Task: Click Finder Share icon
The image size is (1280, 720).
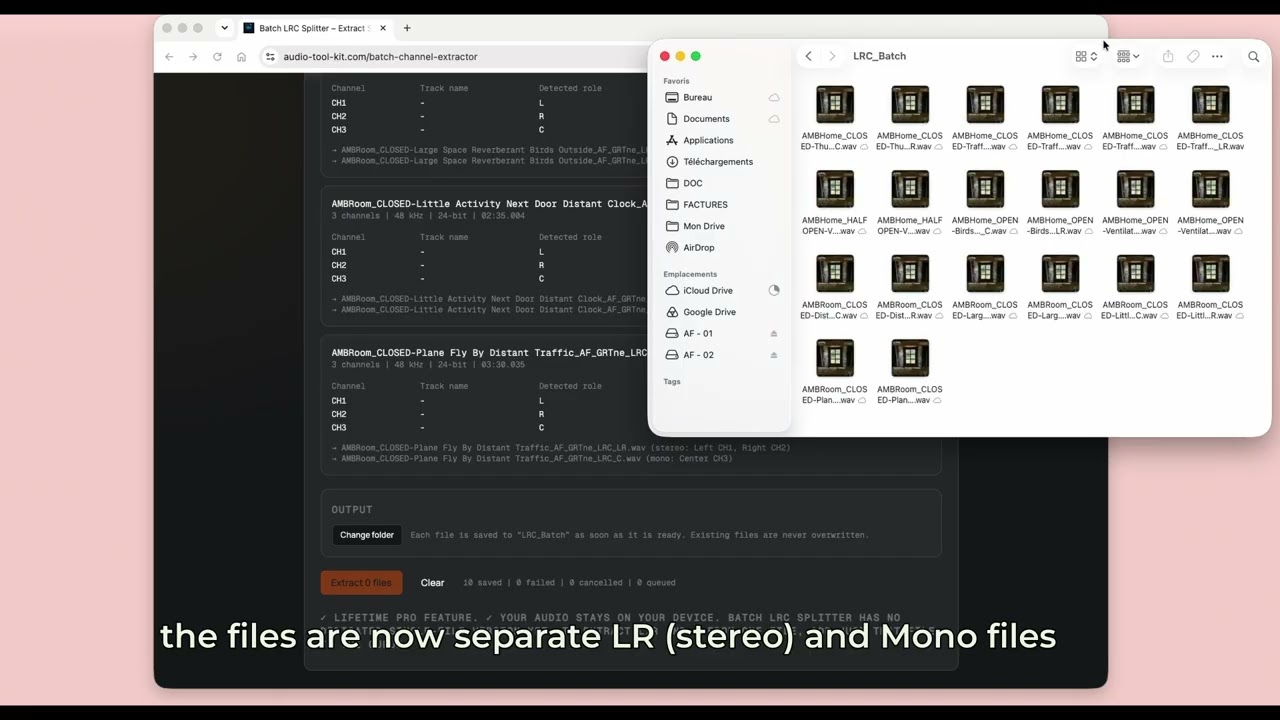Action: 1168,56
